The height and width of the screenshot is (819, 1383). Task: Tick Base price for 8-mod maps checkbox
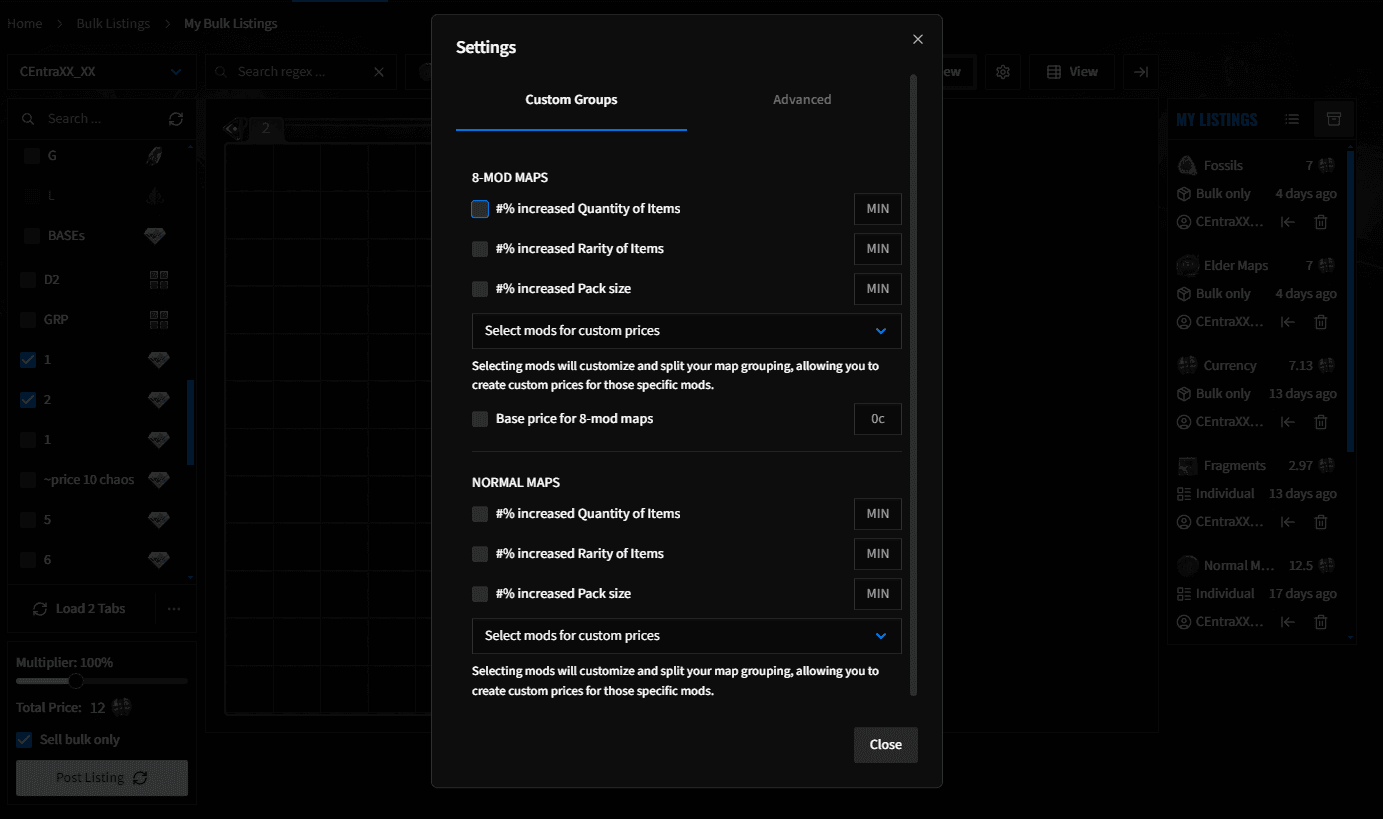pyautogui.click(x=480, y=419)
